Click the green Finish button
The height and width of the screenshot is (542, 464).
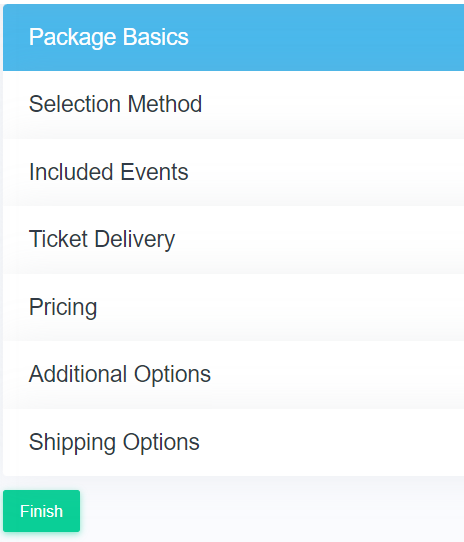click(41, 511)
